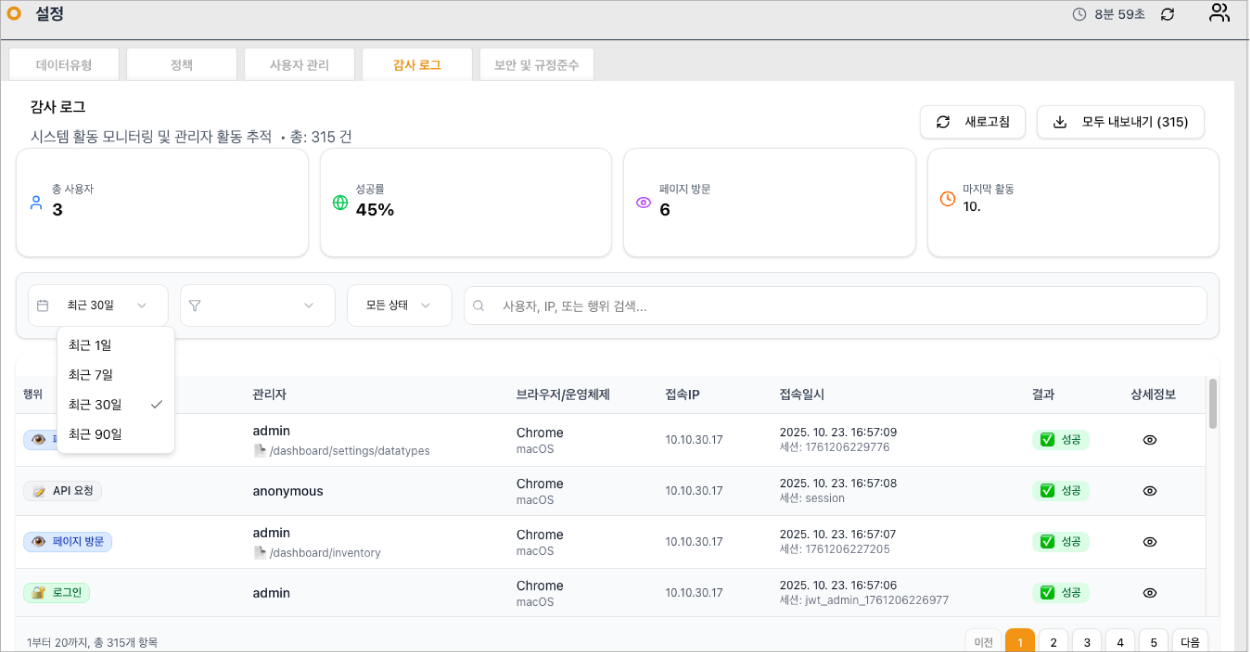The height and width of the screenshot is (652, 1250).
Task: Open the 모든 상태 status dropdown
Action: [x=399, y=305]
